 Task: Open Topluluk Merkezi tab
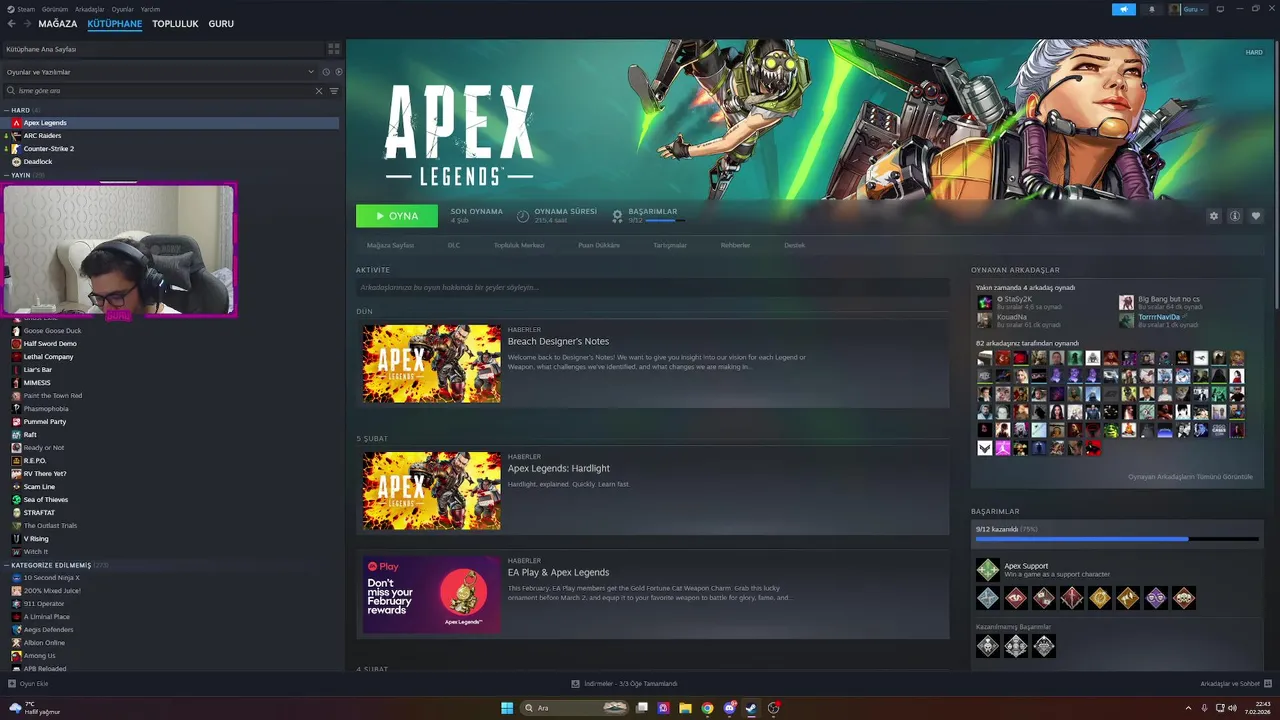click(x=519, y=245)
